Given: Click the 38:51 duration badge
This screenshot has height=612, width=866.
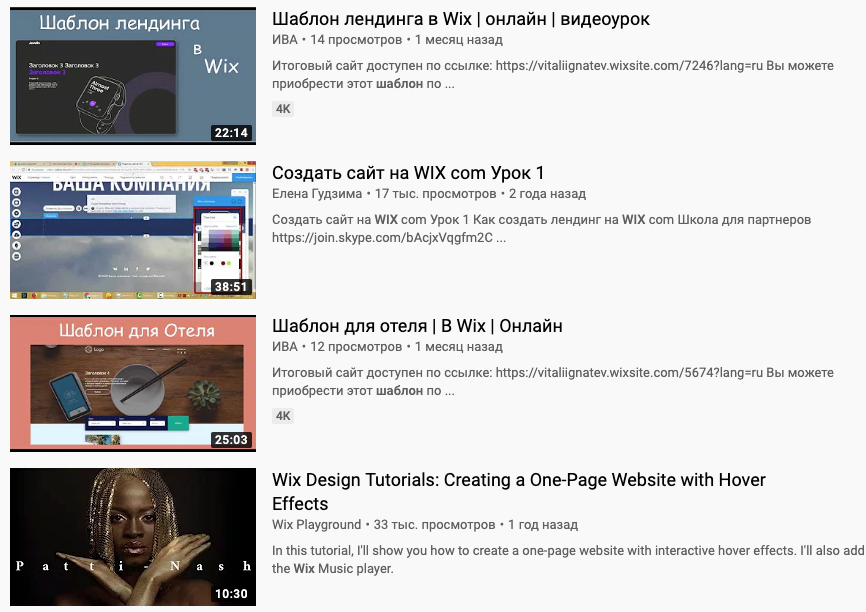Looking at the screenshot, I should (x=231, y=287).
